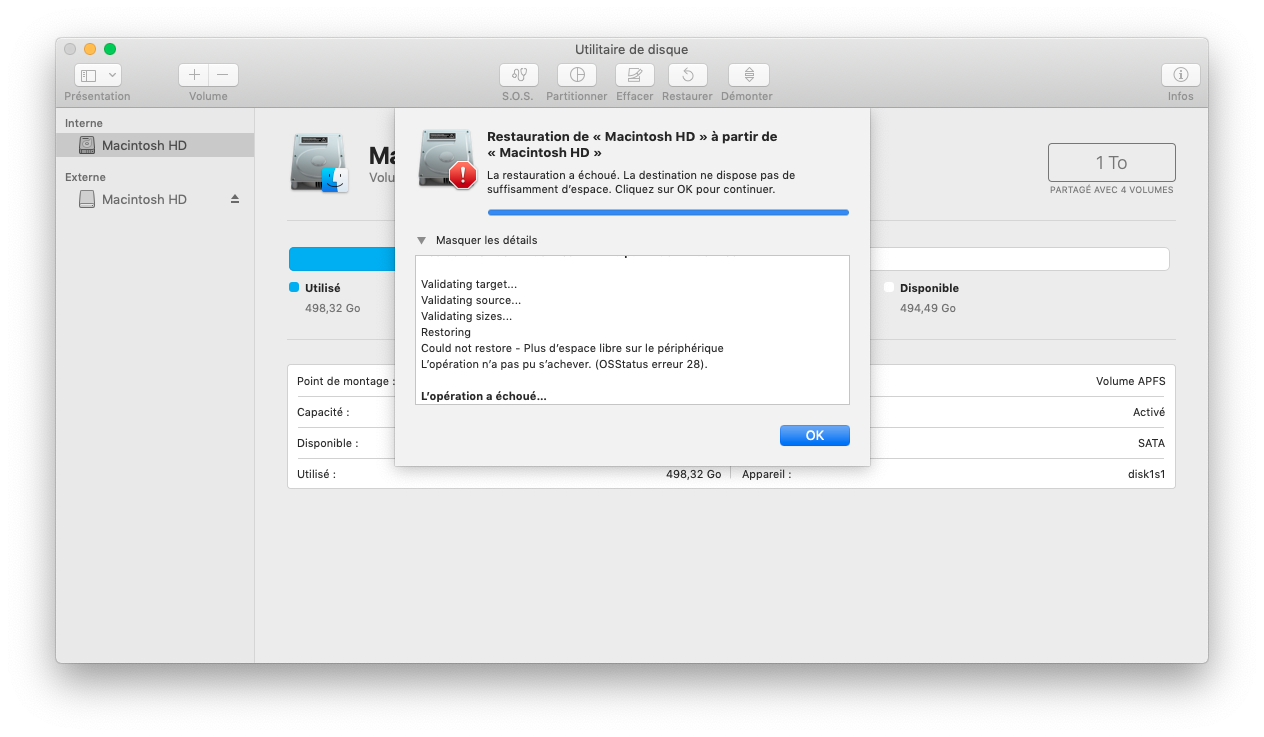Click the Restoring log line
The image size is (1264, 737).
(446, 332)
